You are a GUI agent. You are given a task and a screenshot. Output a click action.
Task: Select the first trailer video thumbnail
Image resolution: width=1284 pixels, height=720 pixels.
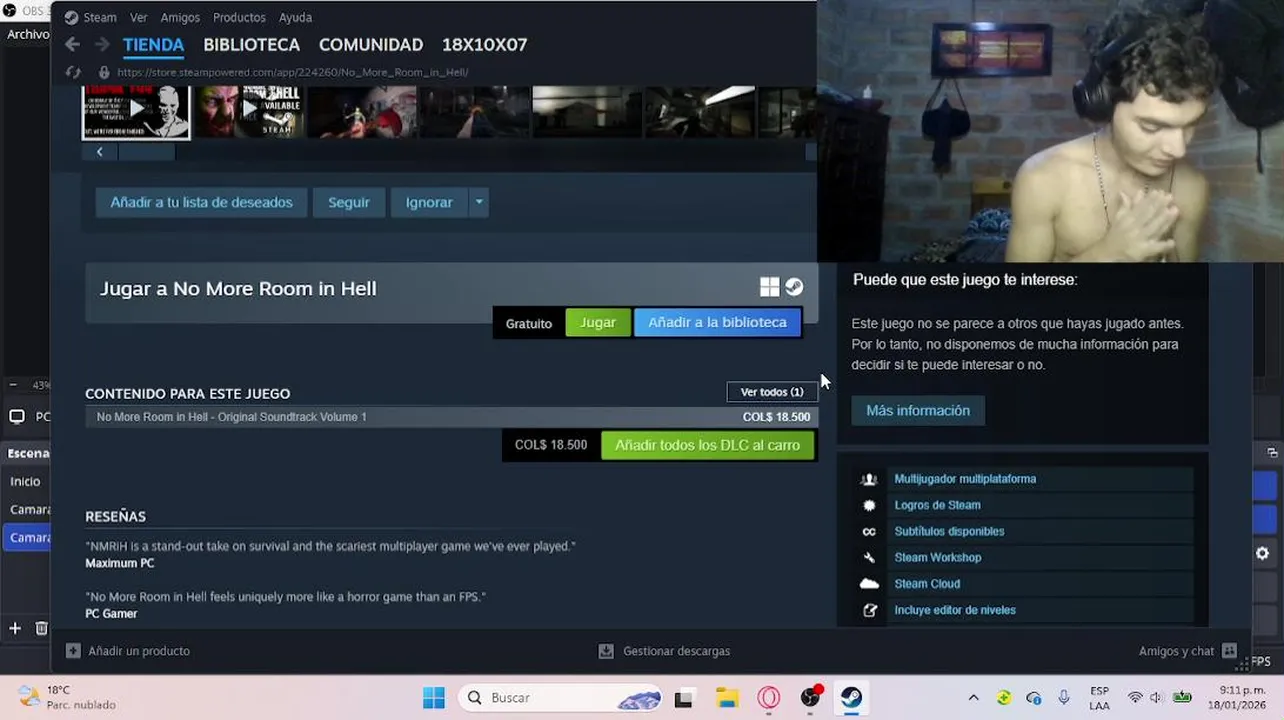(x=136, y=111)
